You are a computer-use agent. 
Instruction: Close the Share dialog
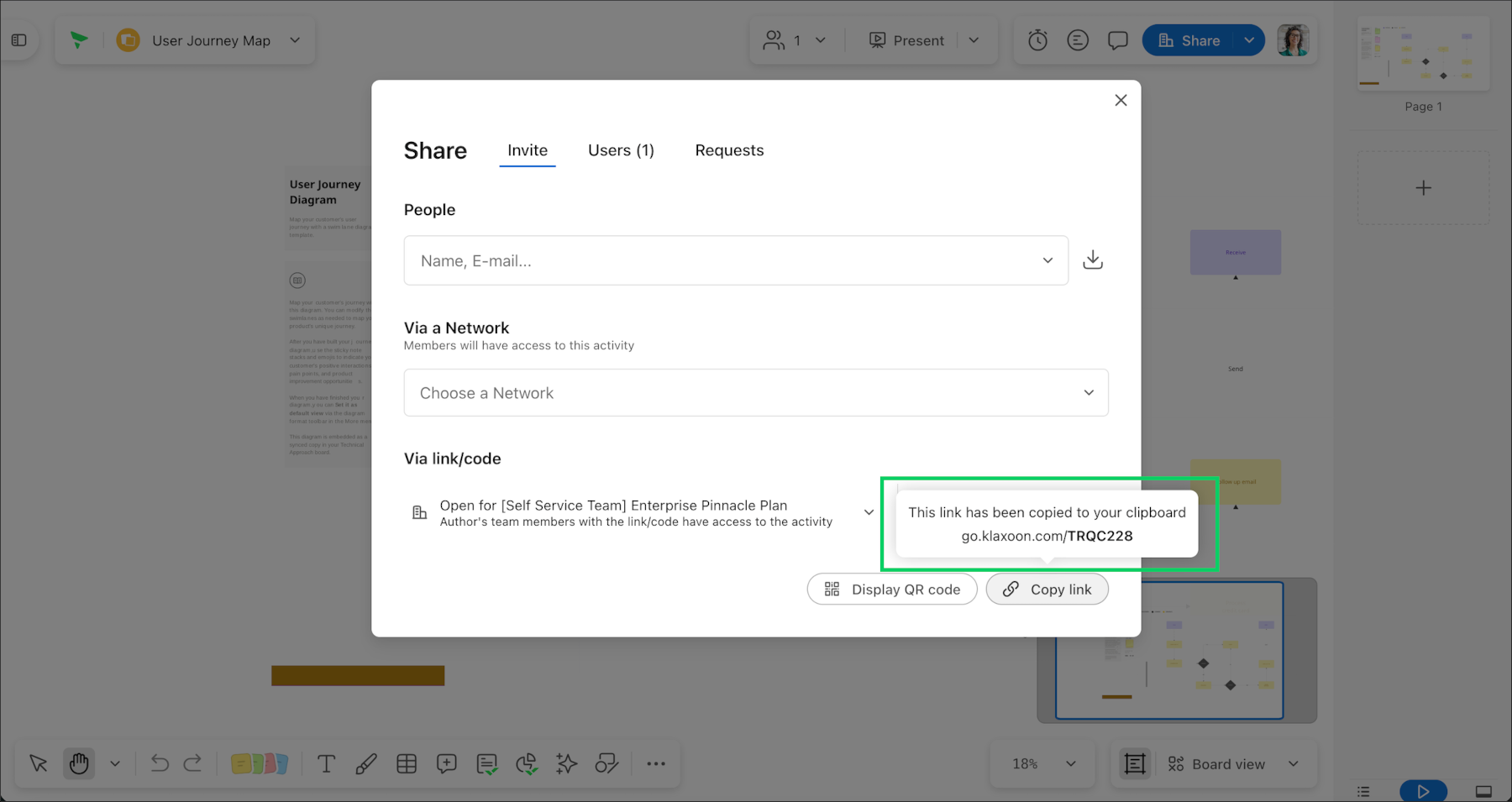[1121, 101]
